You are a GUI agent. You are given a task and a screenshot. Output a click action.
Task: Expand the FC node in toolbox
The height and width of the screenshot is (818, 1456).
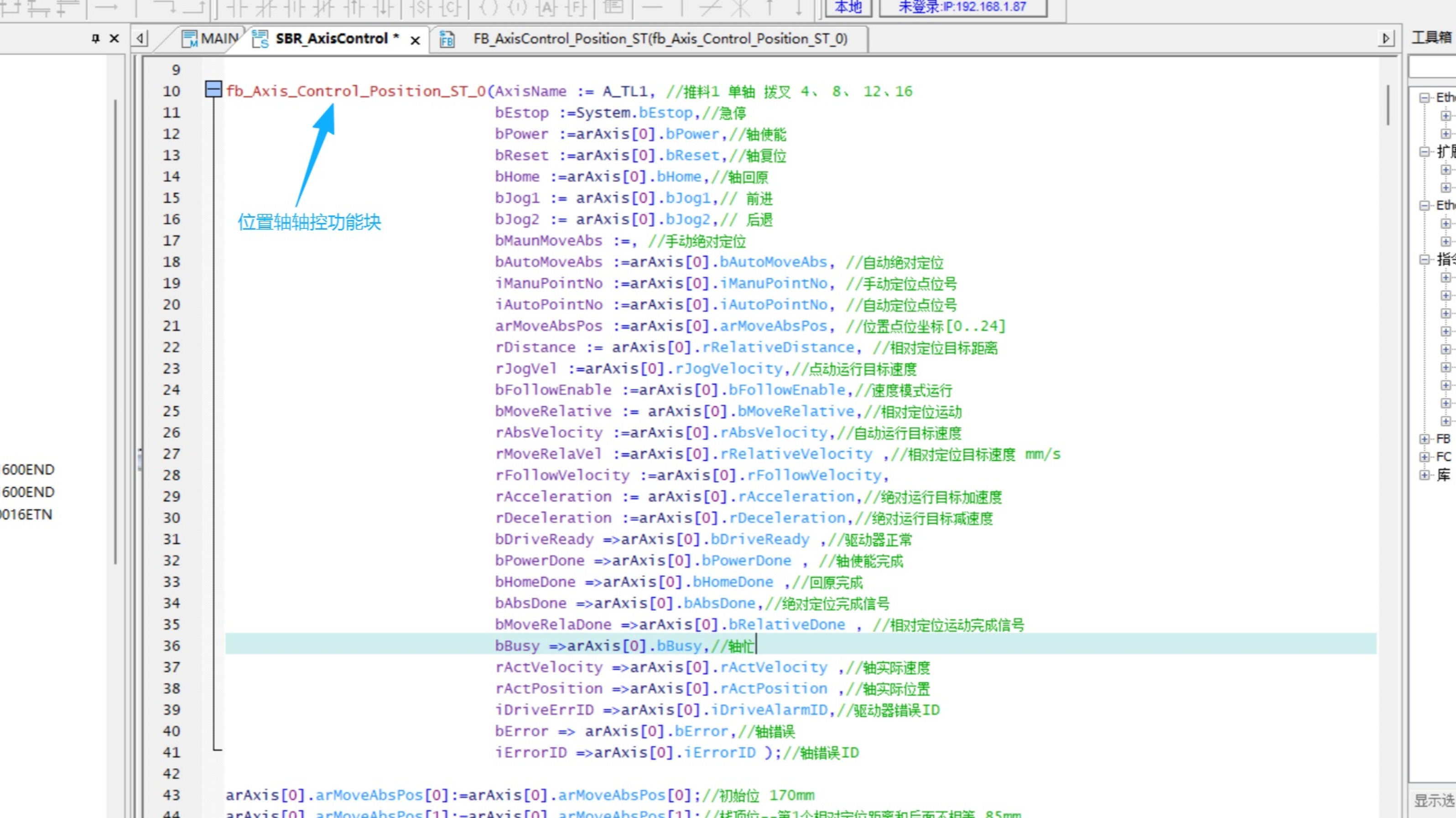pos(1424,457)
